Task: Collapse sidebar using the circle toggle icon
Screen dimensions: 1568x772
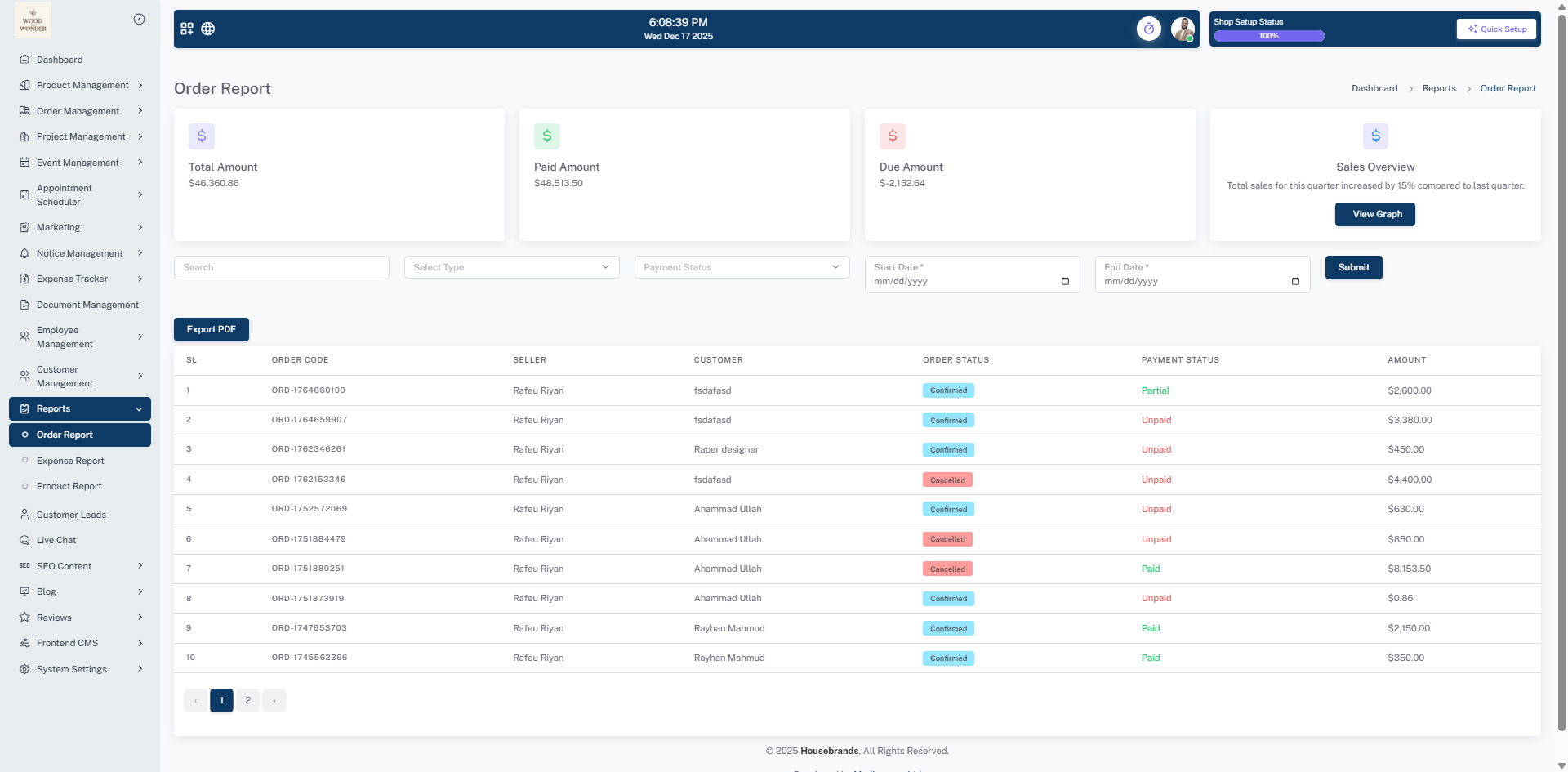Action: pyautogui.click(x=139, y=19)
